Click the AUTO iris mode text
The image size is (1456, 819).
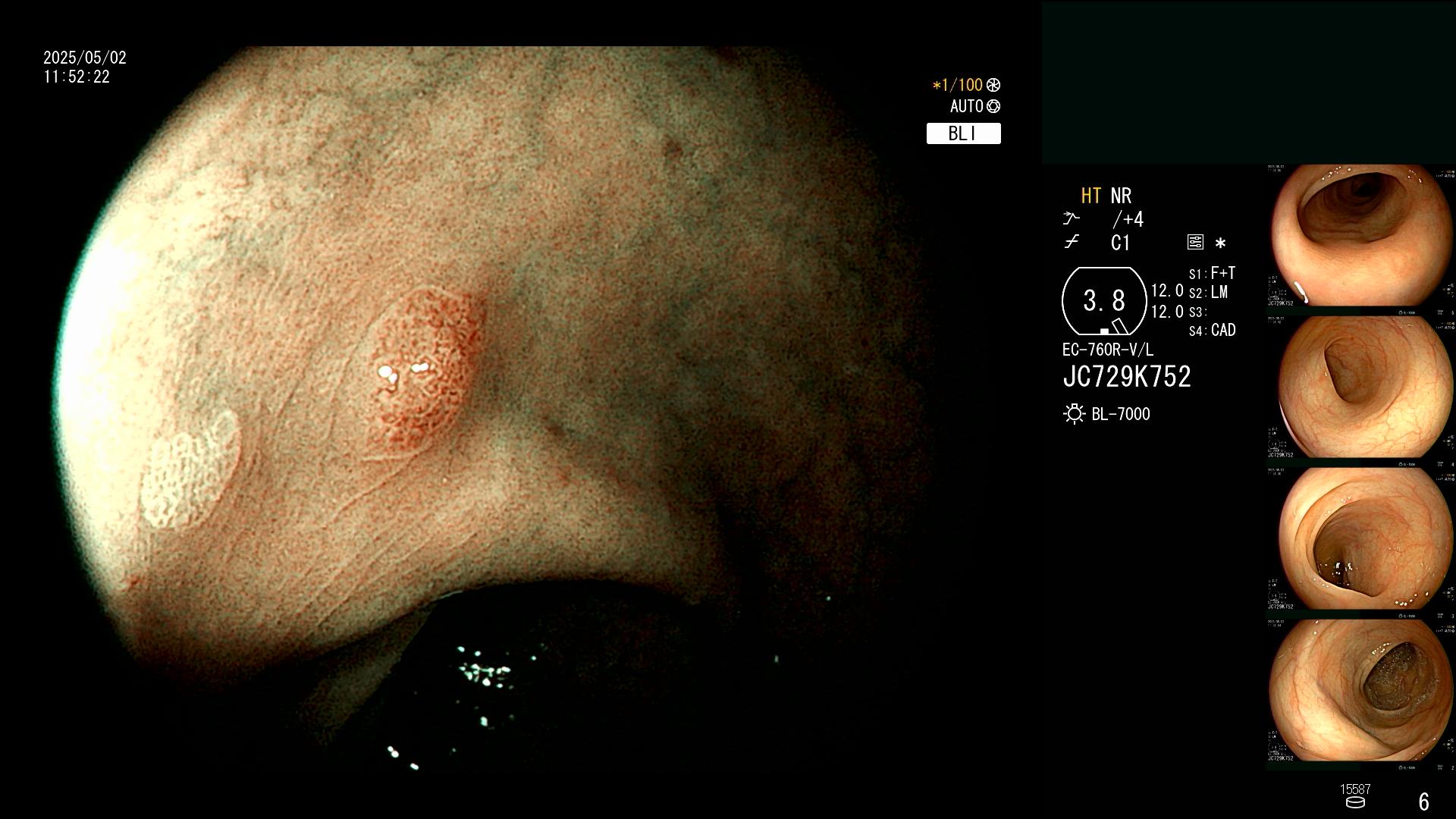tap(966, 106)
